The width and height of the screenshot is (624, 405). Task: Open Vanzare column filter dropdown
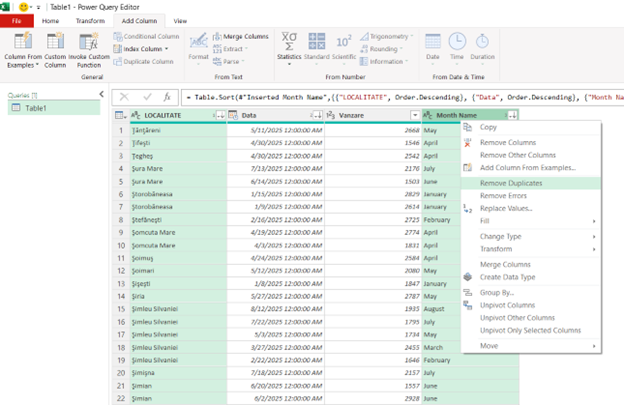pyautogui.click(x=415, y=115)
